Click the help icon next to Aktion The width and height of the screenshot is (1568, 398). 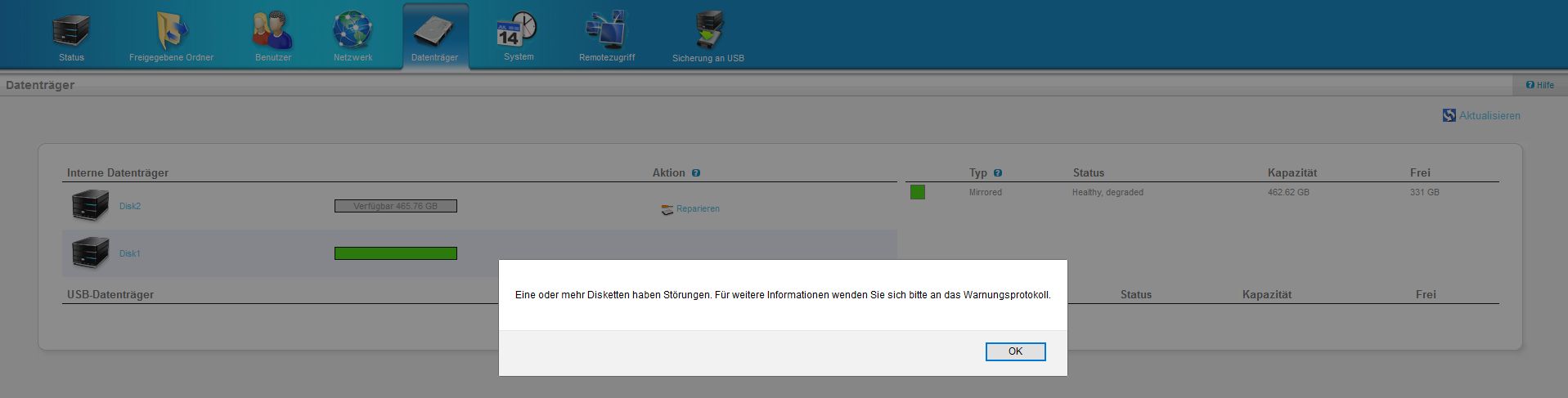696,173
